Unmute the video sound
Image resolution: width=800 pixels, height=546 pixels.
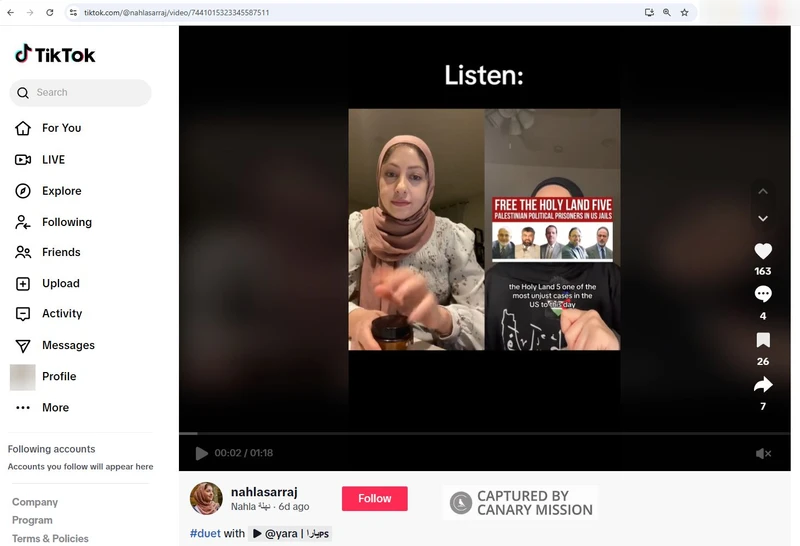[x=763, y=453]
